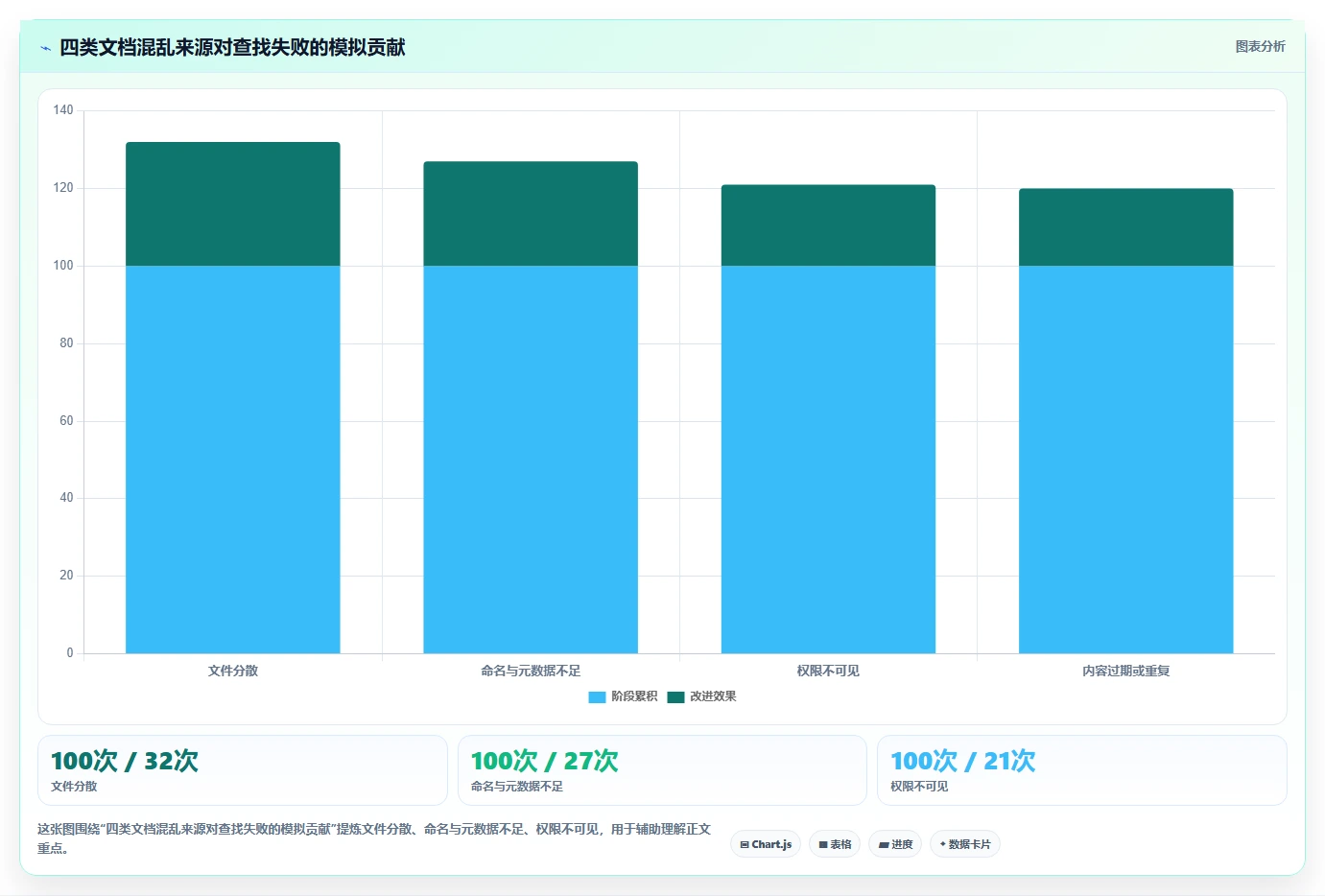The width and height of the screenshot is (1325, 896).
Task: Click the dark green 命名与元数据不足 bar segment
Action: click(x=531, y=214)
